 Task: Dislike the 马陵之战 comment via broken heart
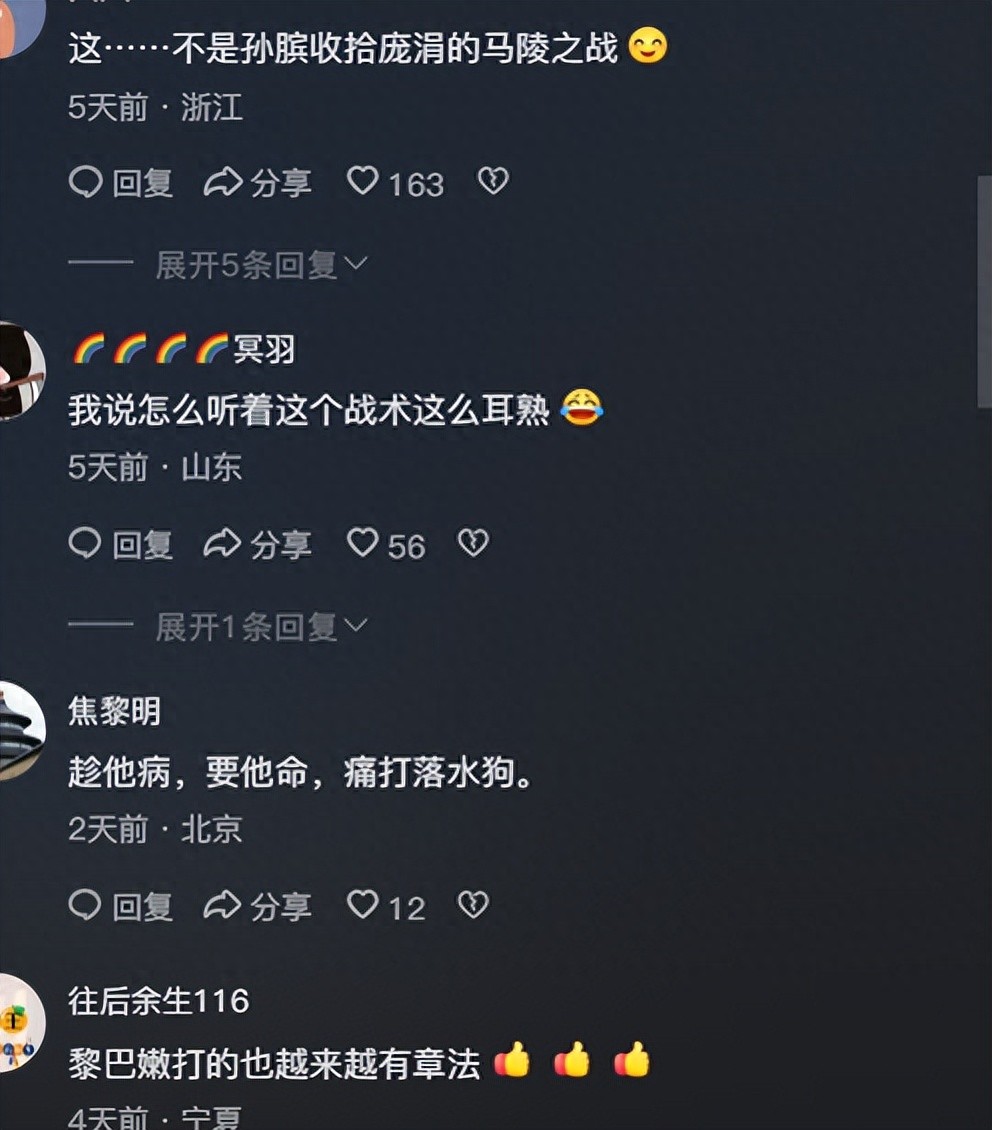pyautogui.click(x=493, y=181)
